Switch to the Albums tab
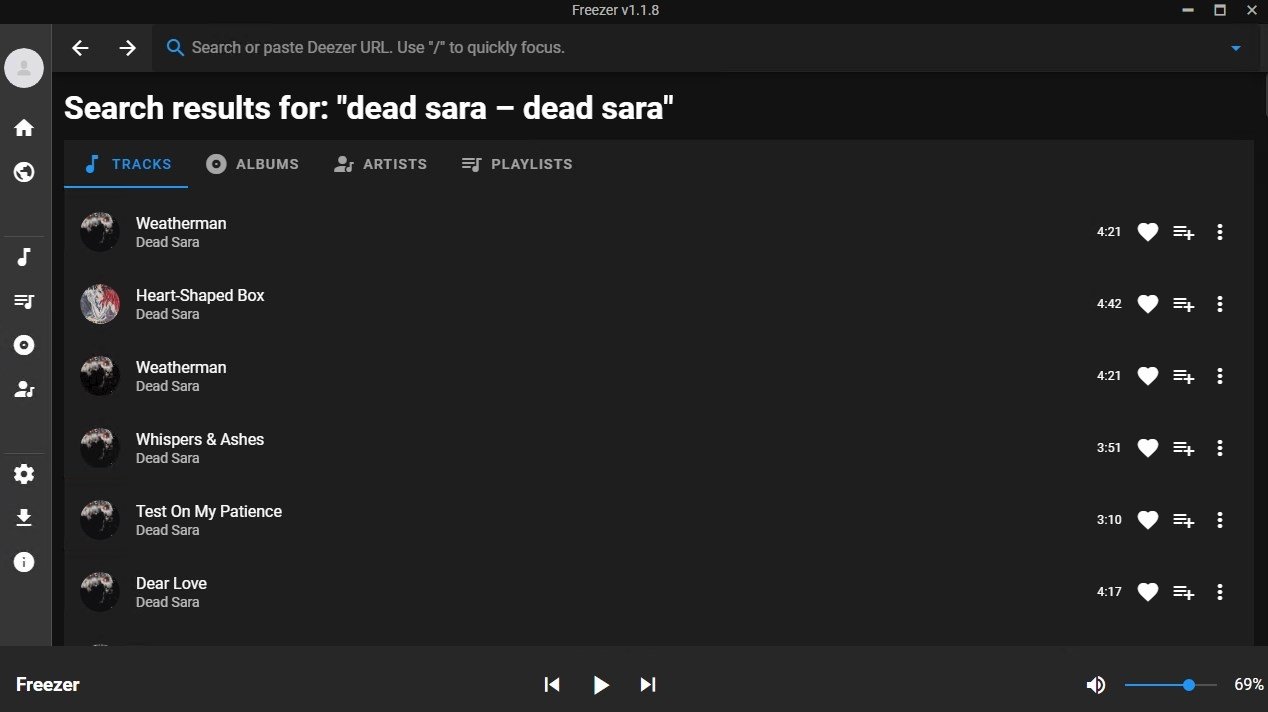The width and height of the screenshot is (1268, 712). 252,164
